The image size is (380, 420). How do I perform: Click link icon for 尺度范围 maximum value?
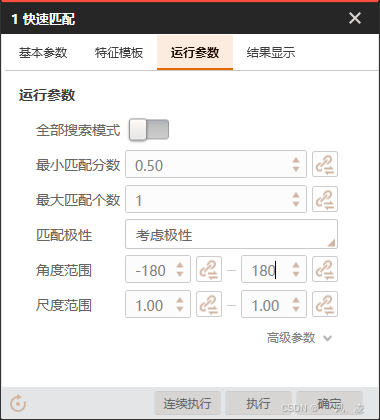click(325, 304)
